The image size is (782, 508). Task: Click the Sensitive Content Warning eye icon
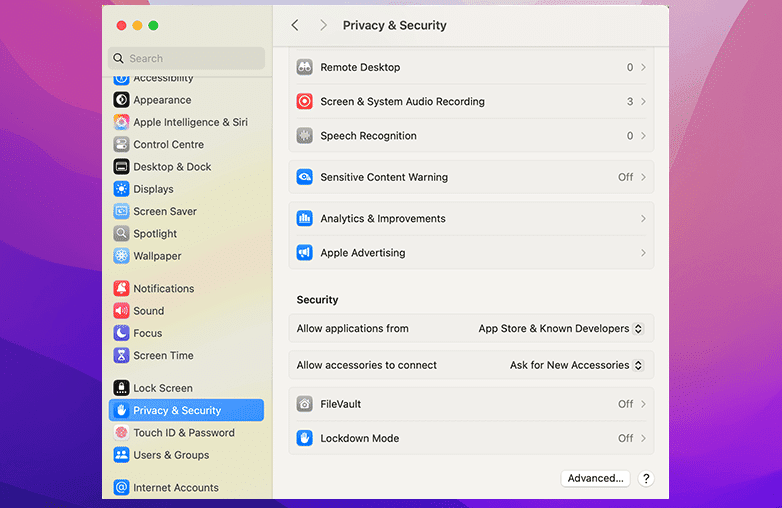(x=305, y=177)
